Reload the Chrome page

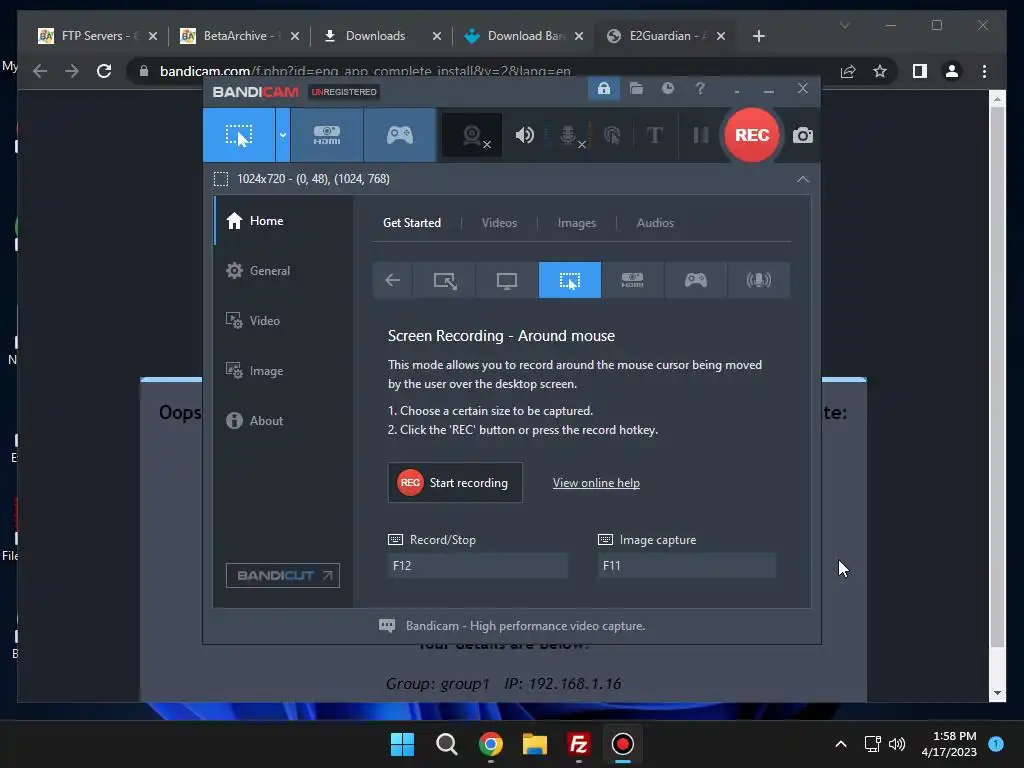click(x=104, y=71)
